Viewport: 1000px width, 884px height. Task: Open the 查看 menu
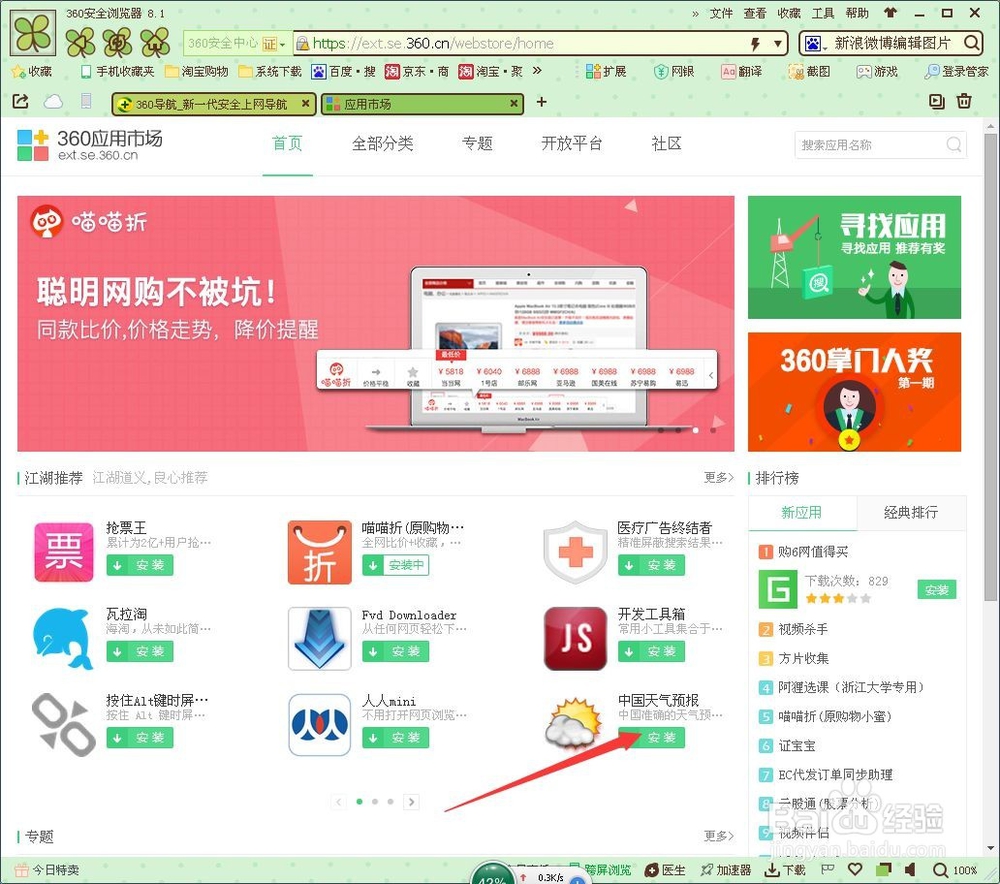click(x=755, y=13)
